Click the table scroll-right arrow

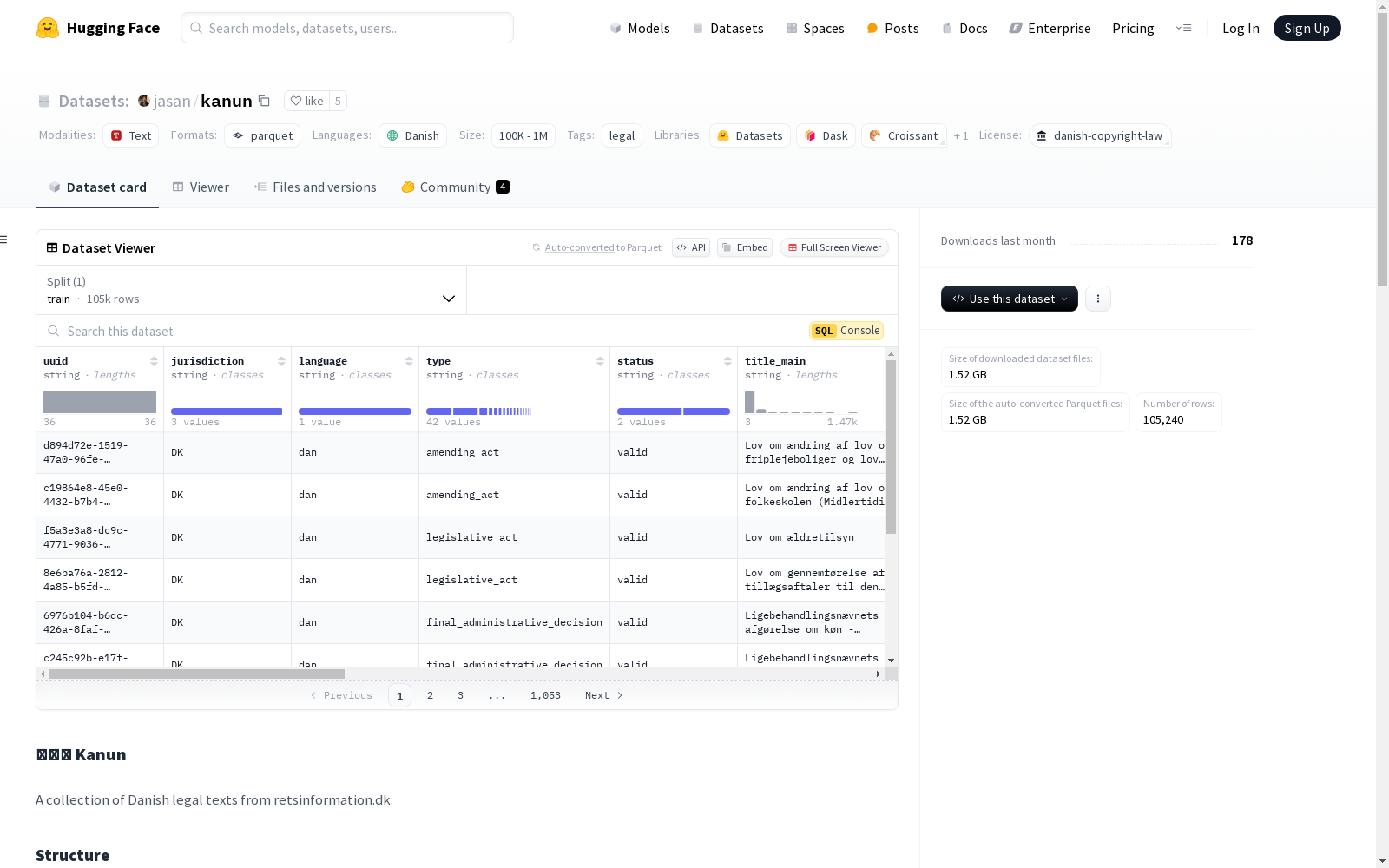pos(879,674)
